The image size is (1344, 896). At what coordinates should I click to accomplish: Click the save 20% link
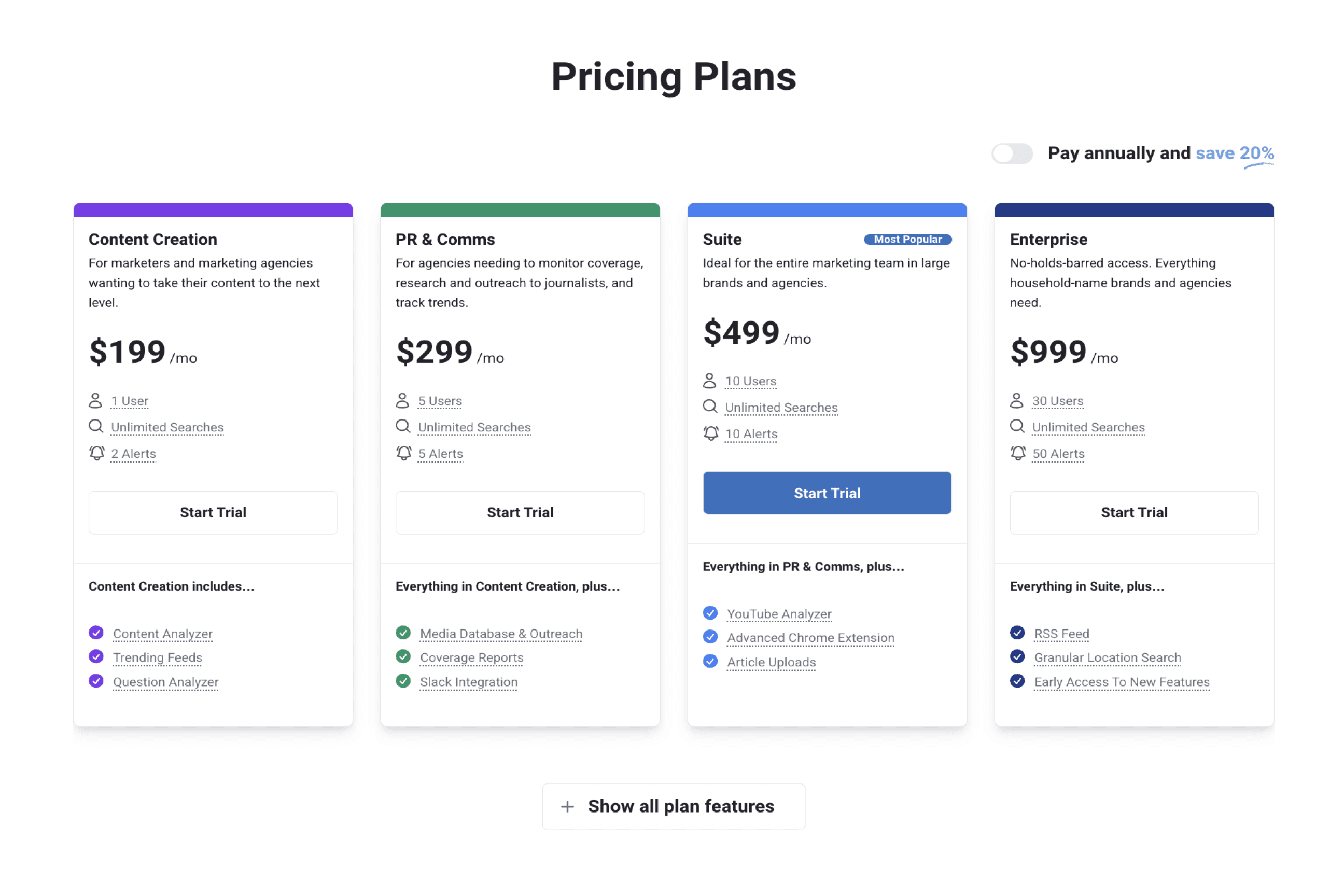[1235, 153]
